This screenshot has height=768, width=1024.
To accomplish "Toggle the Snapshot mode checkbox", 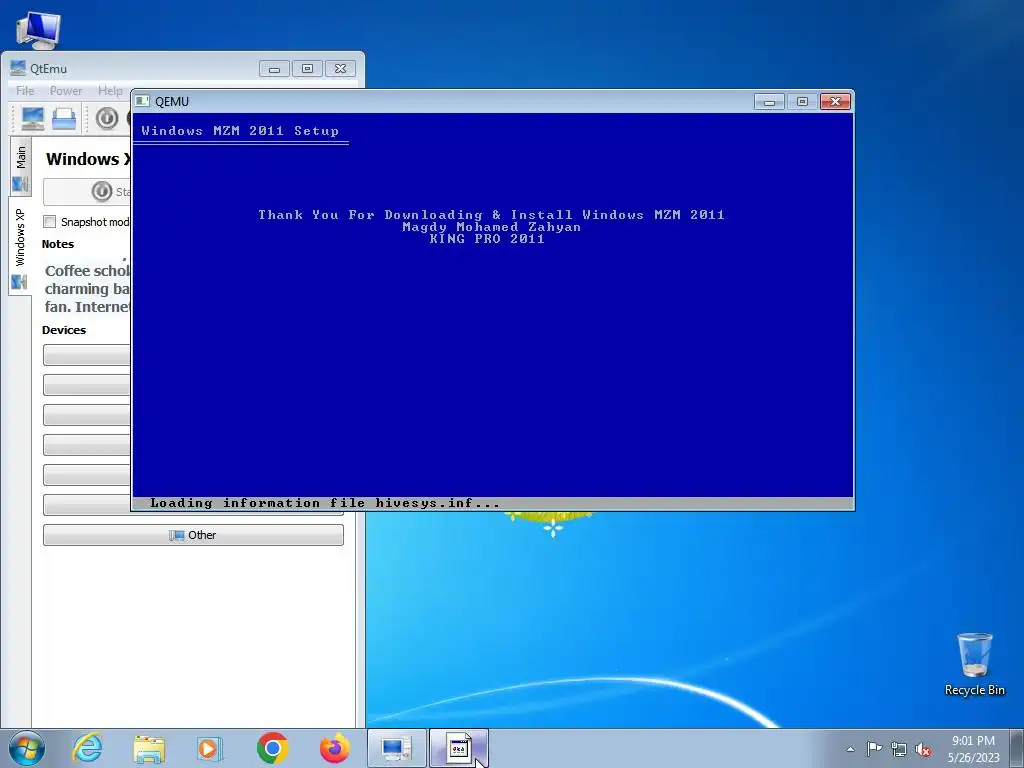I will pos(50,221).
